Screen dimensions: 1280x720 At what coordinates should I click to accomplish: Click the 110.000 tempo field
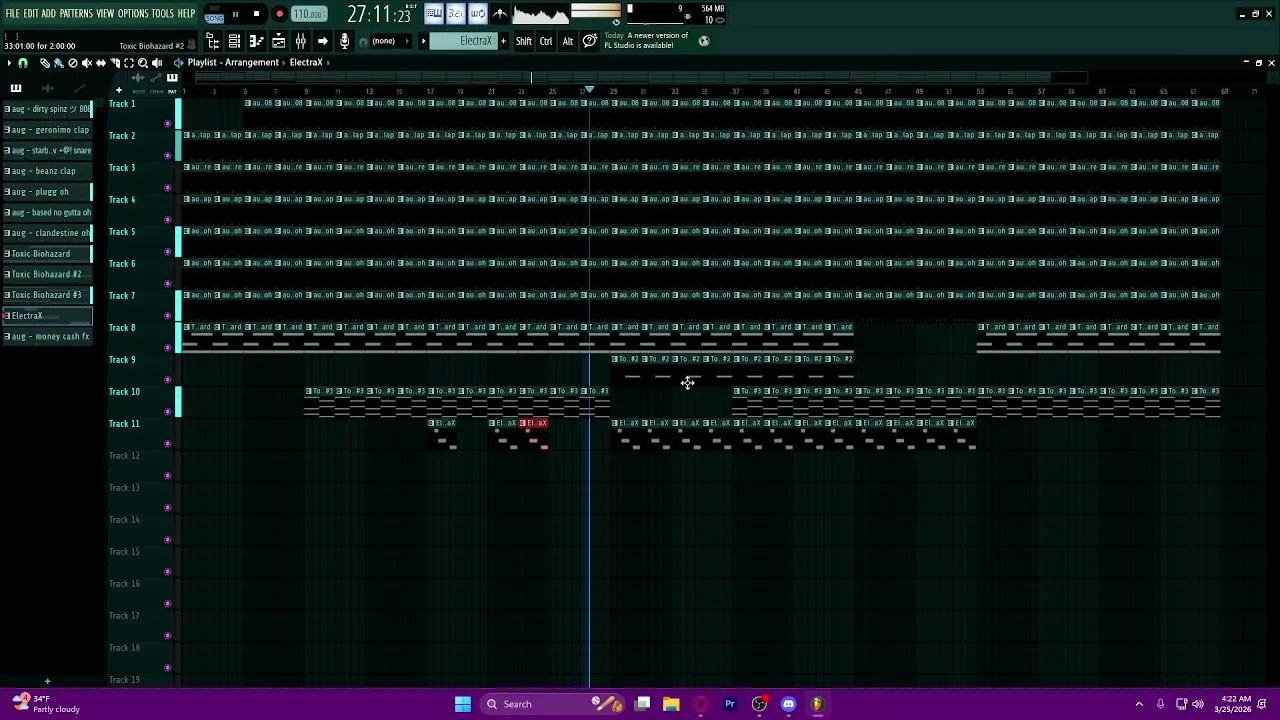[x=309, y=14]
